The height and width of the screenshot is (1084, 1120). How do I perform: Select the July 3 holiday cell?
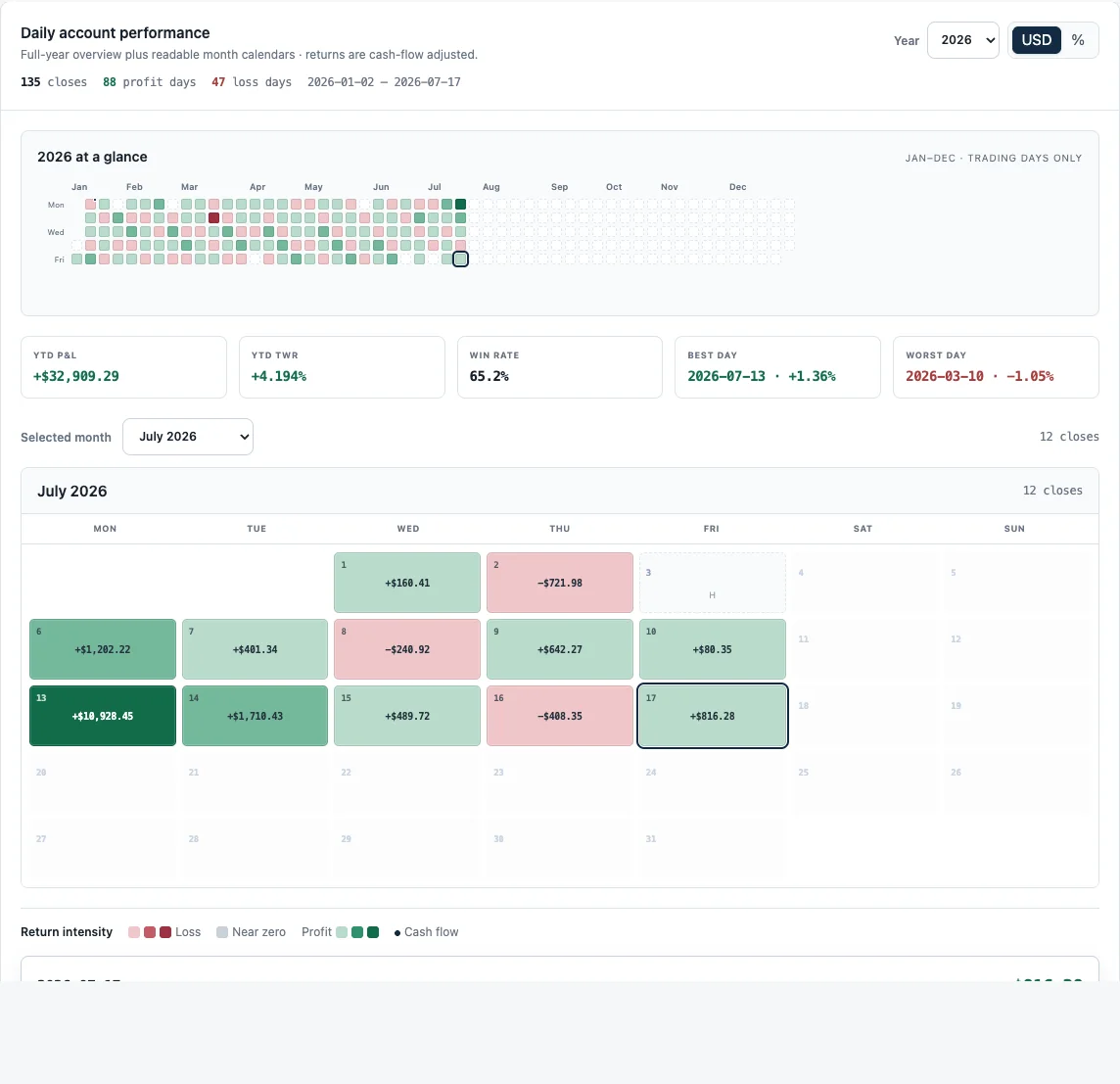[712, 583]
